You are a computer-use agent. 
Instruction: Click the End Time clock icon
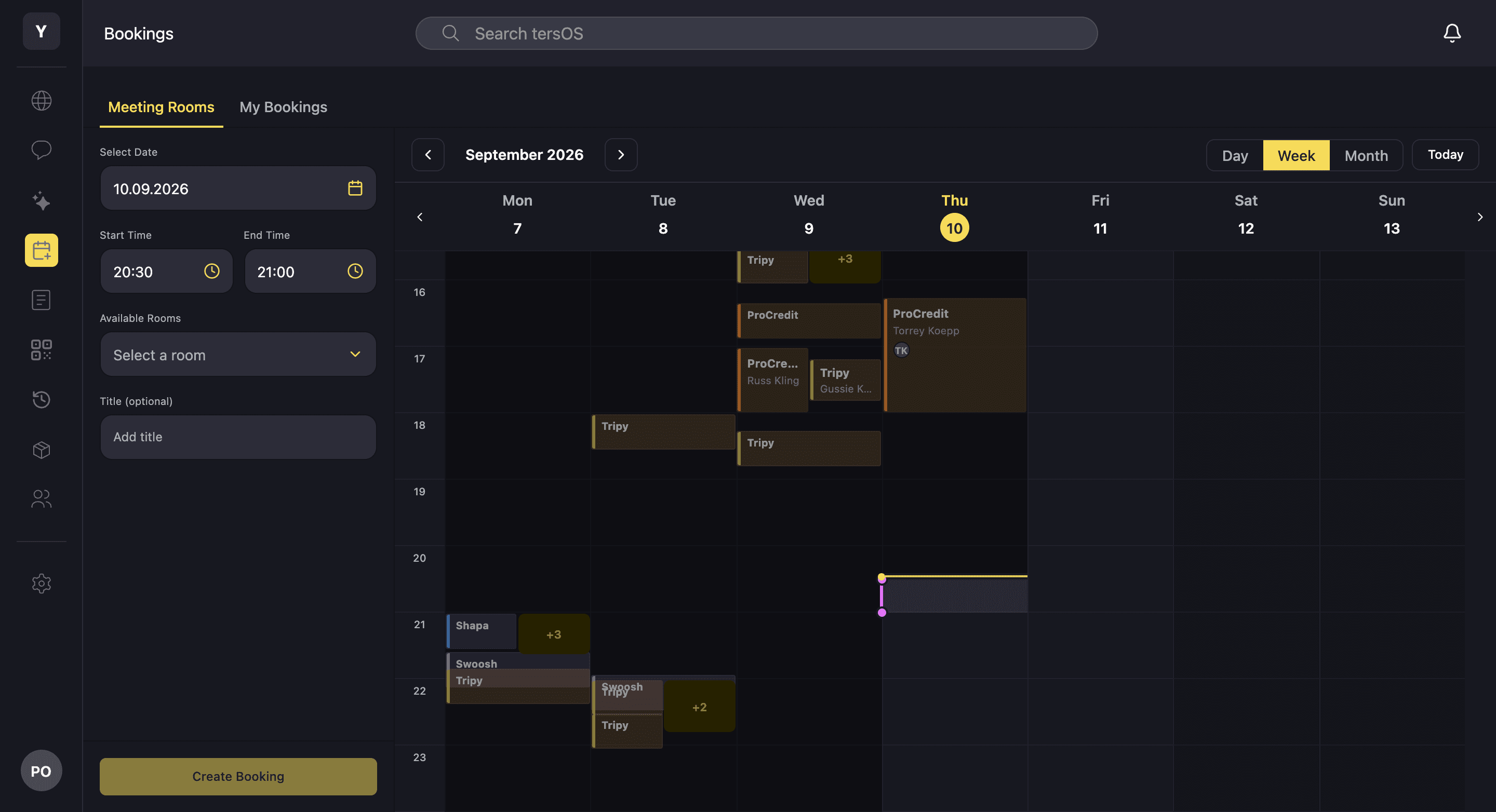click(x=355, y=271)
